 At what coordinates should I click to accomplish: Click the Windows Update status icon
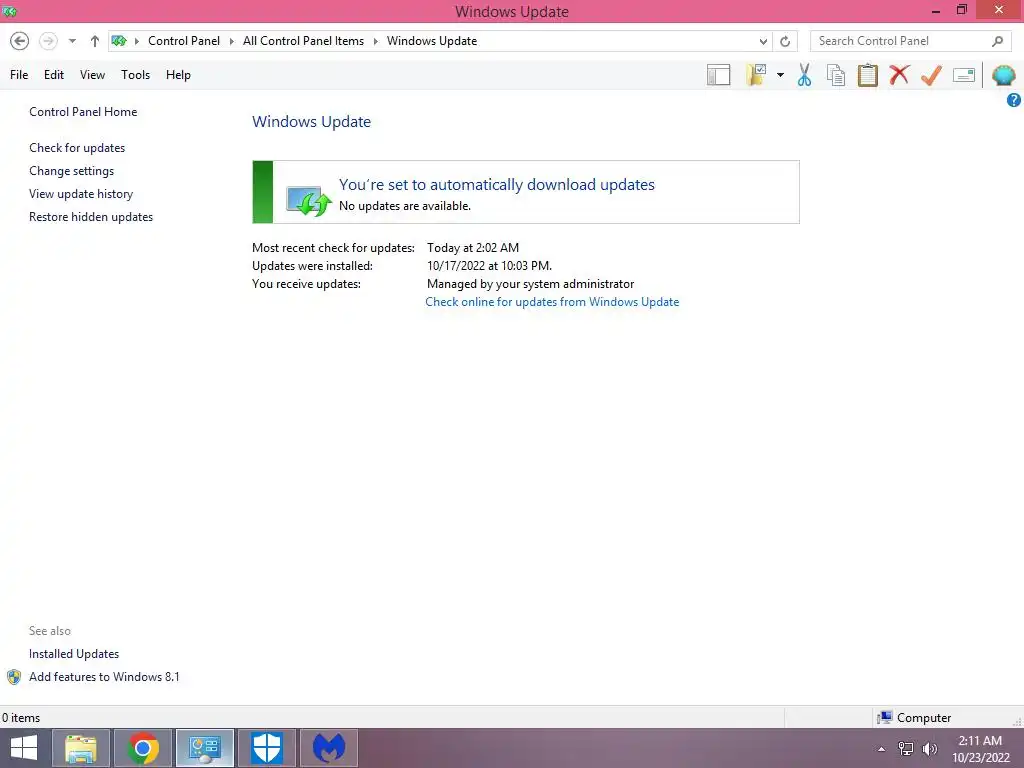point(308,201)
